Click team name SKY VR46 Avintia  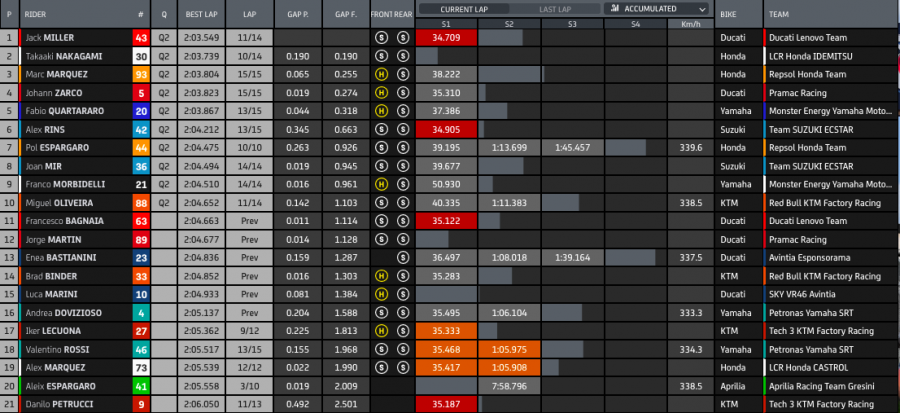pyautogui.click(x=802, y=295)
